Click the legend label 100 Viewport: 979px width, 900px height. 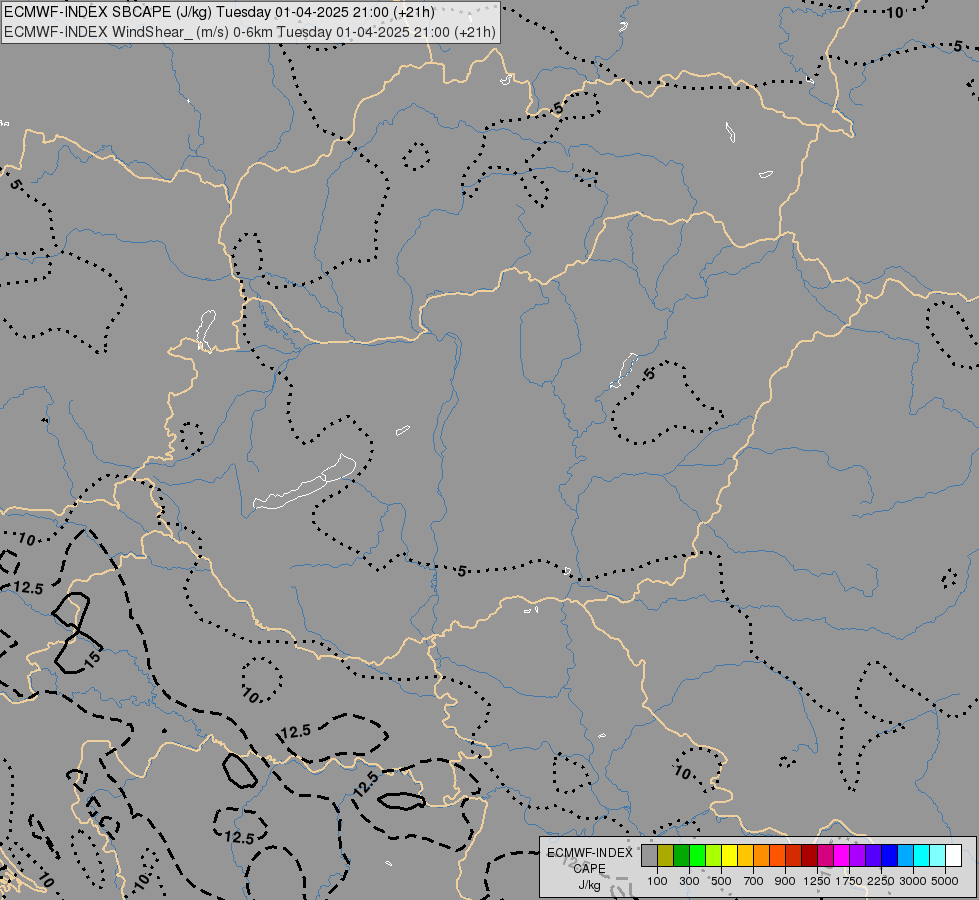tap(657, 881)
